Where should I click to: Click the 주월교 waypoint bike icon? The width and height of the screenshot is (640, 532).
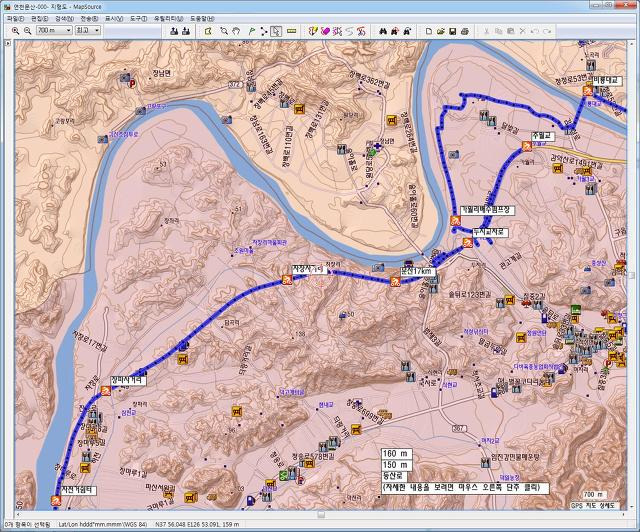pyautogui.click(x=527, y=146)
